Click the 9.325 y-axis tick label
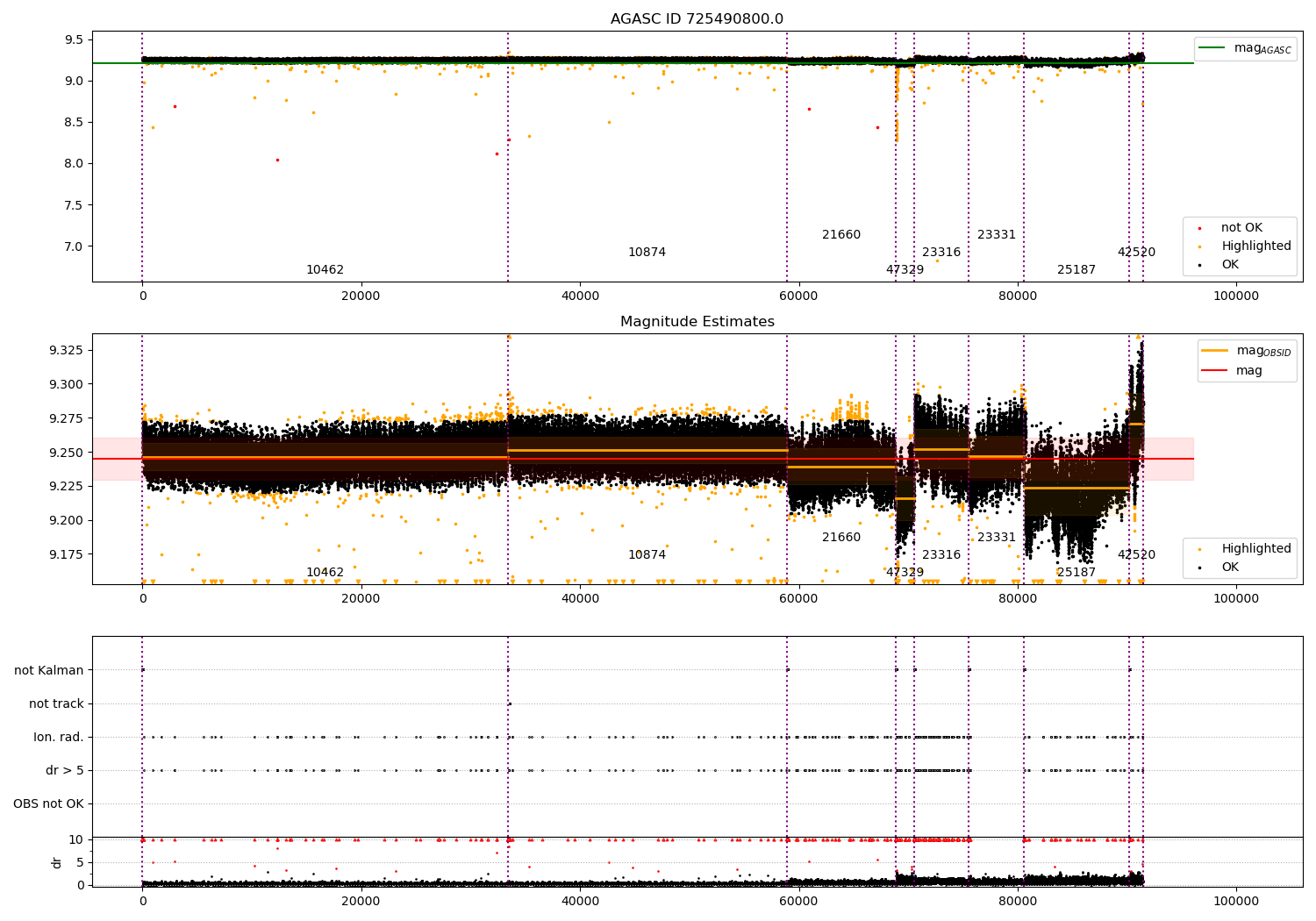 (x=67, y=351)
